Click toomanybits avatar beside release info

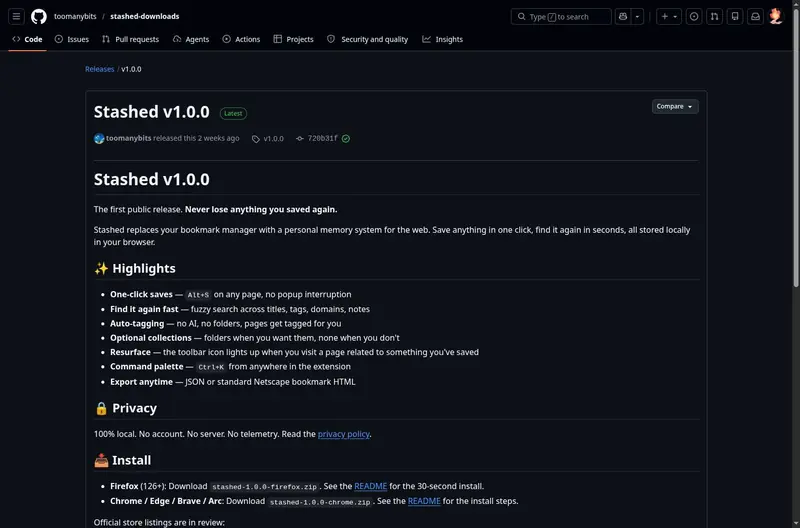(x=99, y=138)
